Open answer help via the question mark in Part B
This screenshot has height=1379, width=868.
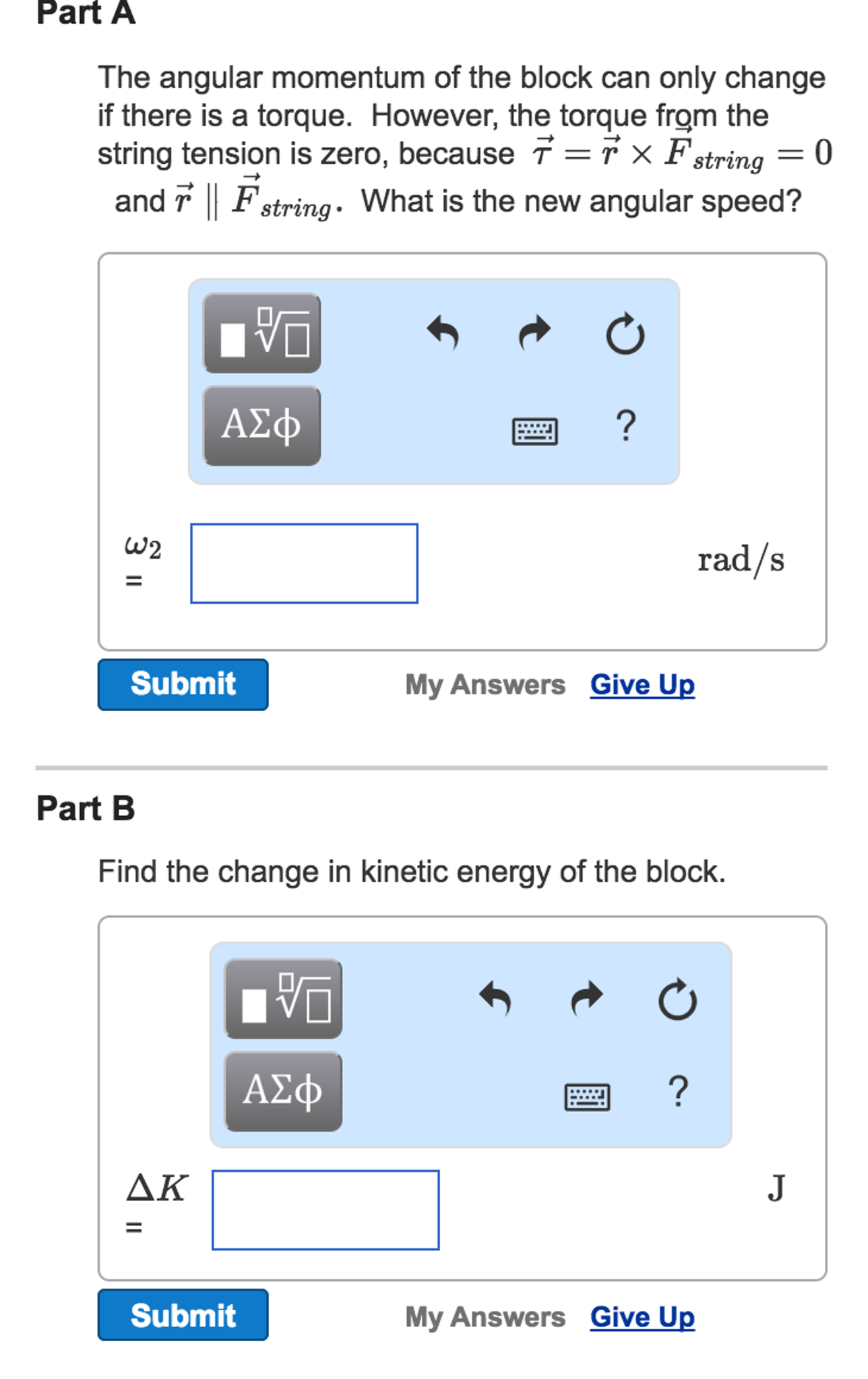(x=677, y=1092)
